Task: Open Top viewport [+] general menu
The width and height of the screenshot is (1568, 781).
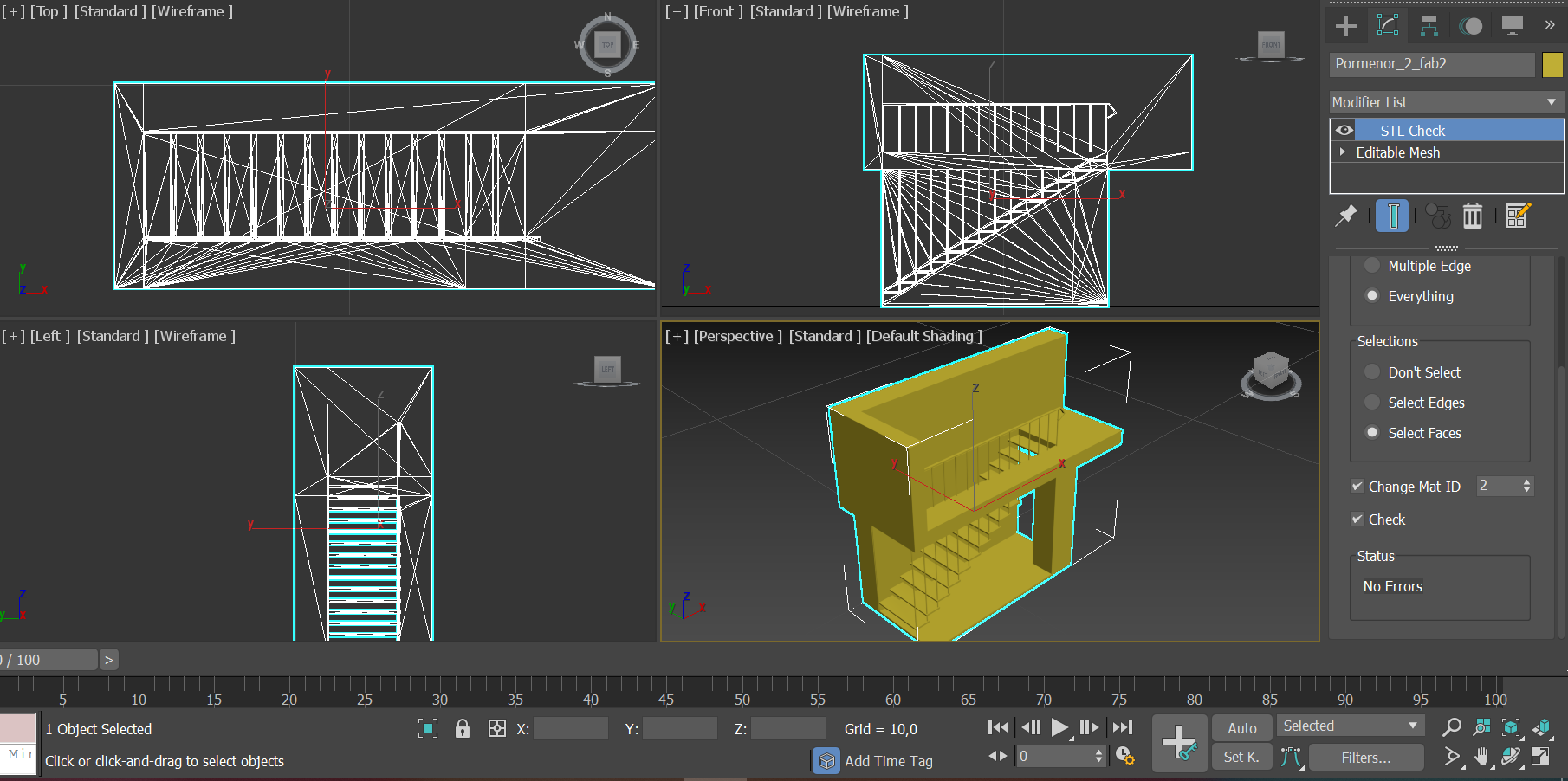Action: [14, 11]
